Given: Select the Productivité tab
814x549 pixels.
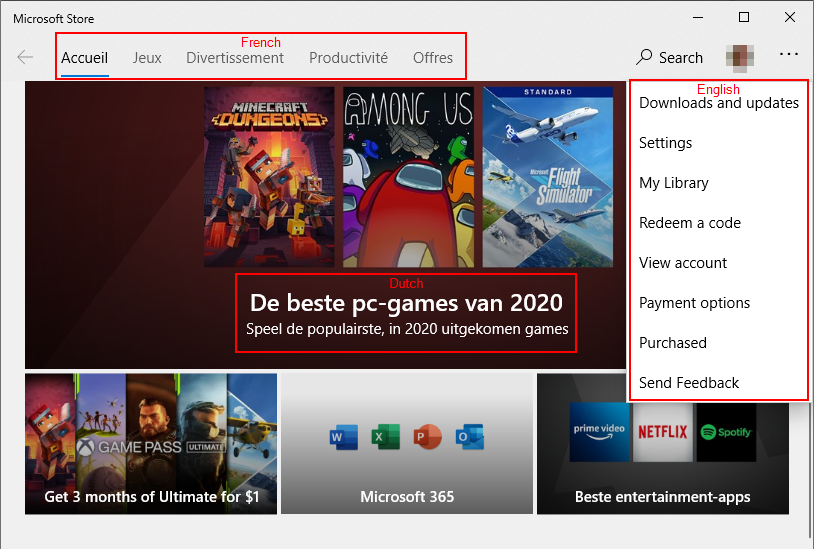Looking at the screenshot, I should point(348,58).
